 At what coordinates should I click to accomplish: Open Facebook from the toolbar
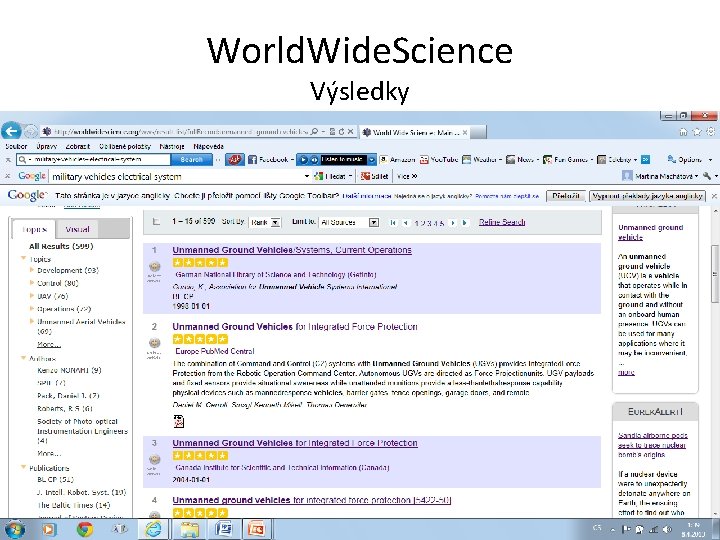click(270, 159)
